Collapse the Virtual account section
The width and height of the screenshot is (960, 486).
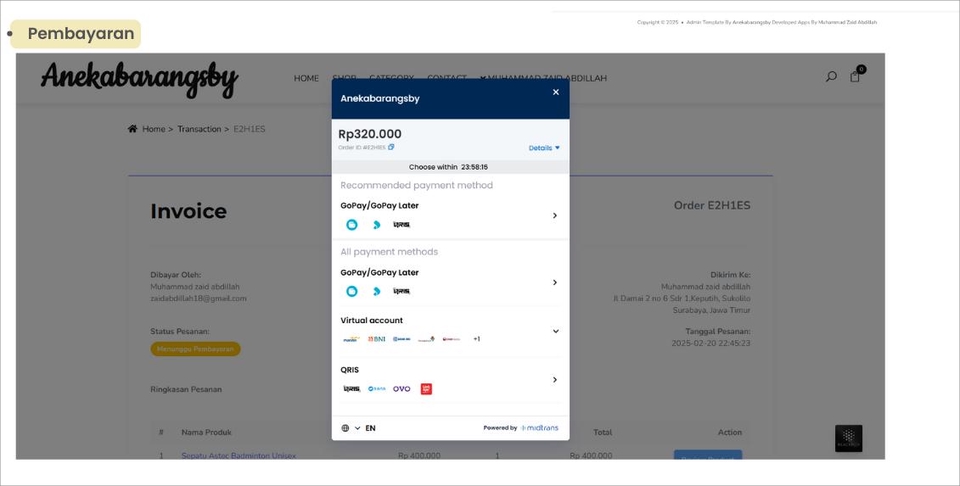(555, 331)
